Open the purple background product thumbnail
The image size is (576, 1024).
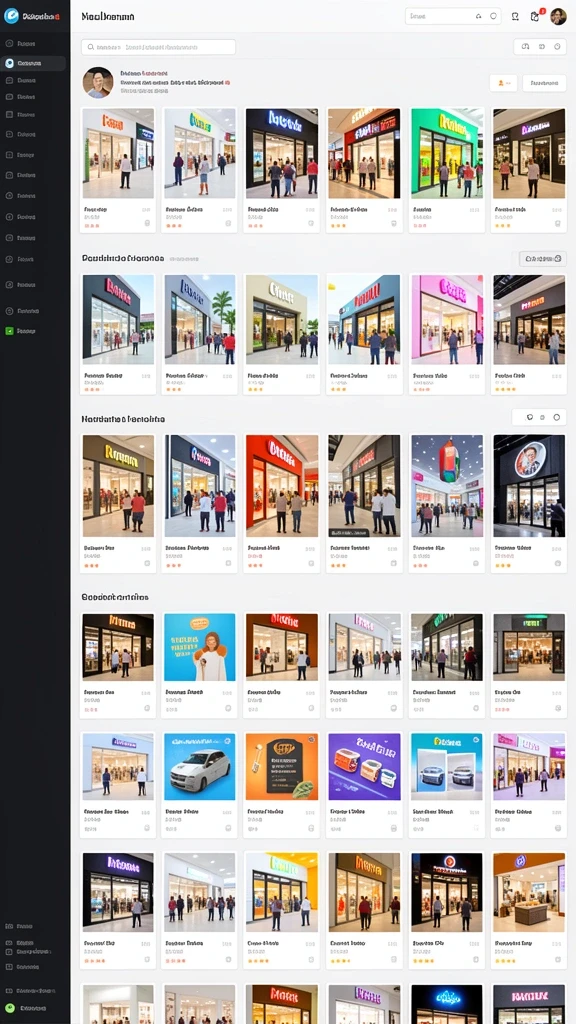click(x=364, y=767)
